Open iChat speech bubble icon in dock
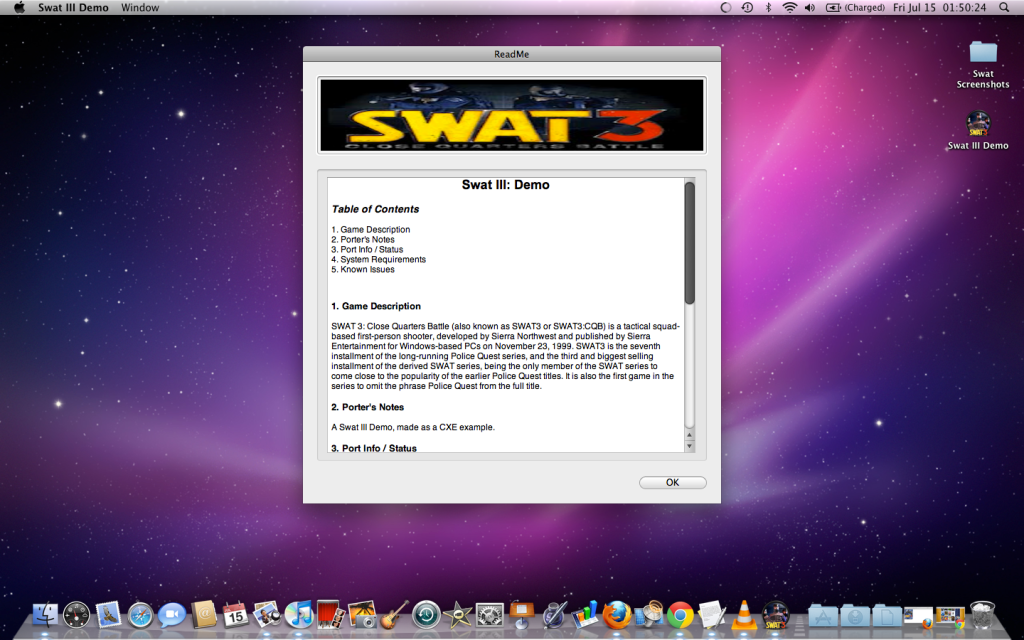Screen dimensions: 1024x640 172,615
